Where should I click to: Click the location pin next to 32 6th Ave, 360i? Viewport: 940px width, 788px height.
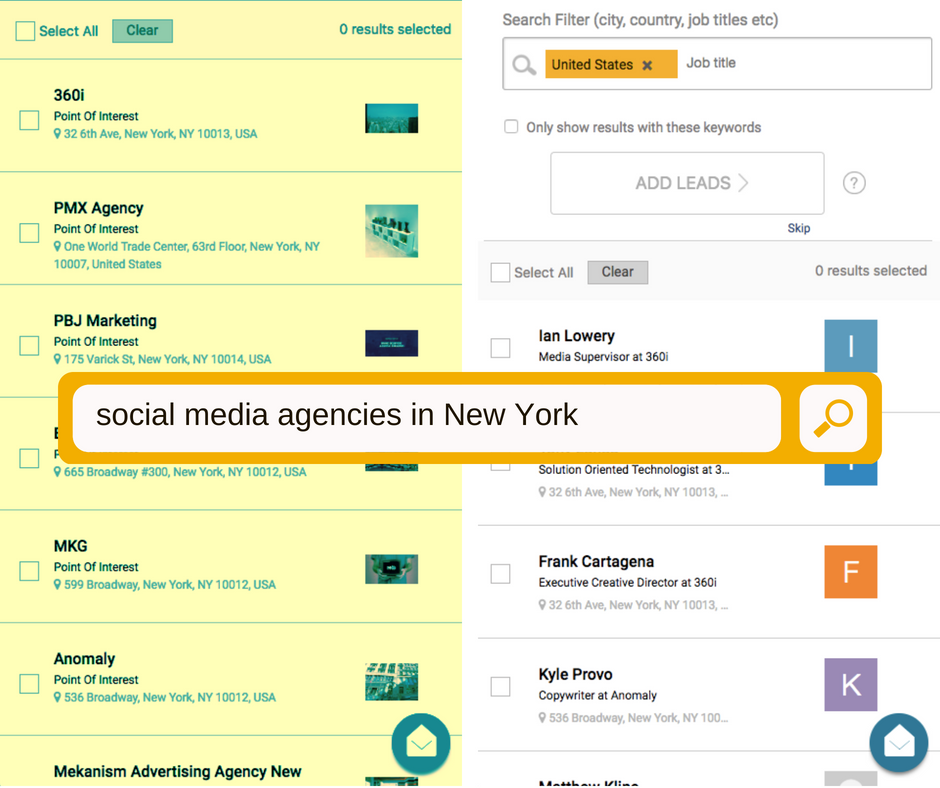click(x=57, y=134)
